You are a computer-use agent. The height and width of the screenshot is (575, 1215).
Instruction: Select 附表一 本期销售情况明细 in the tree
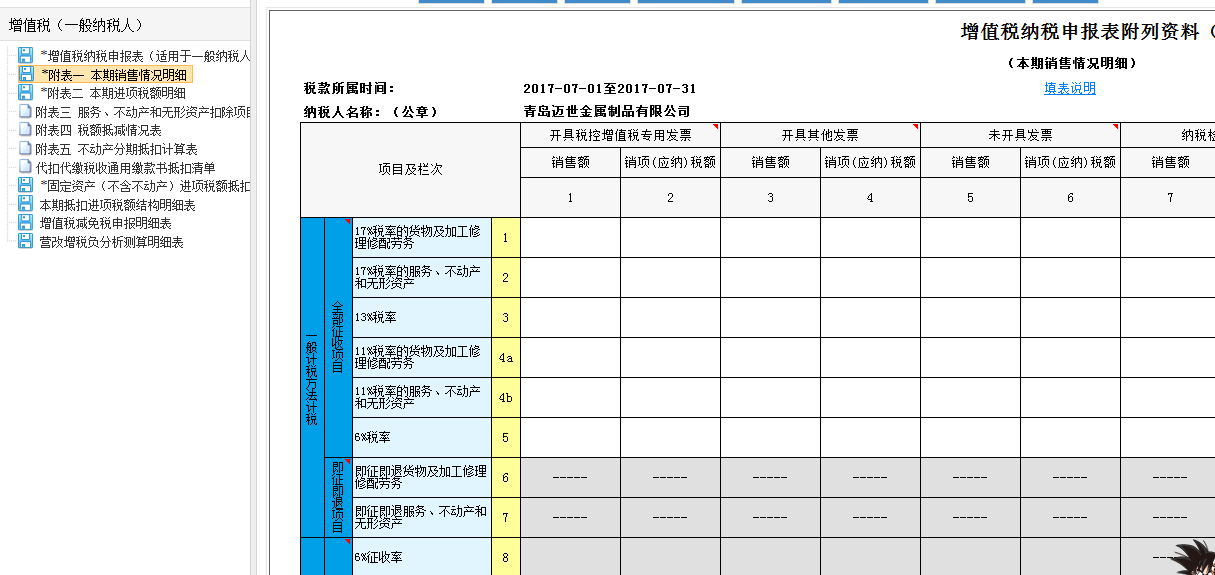tap(112, 75)
